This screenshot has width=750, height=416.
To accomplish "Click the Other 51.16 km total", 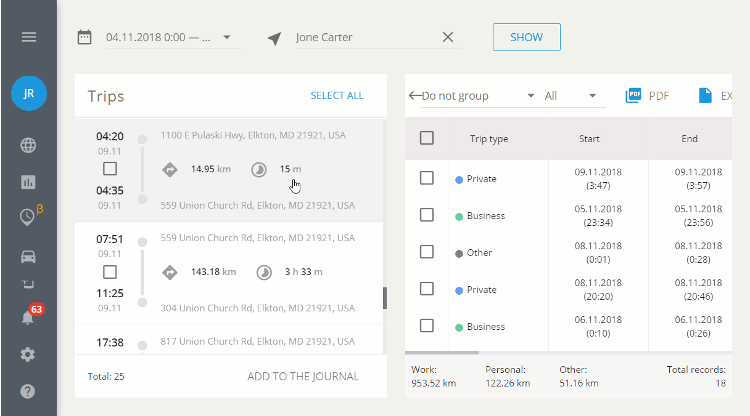I will click(x=579, y=376).
